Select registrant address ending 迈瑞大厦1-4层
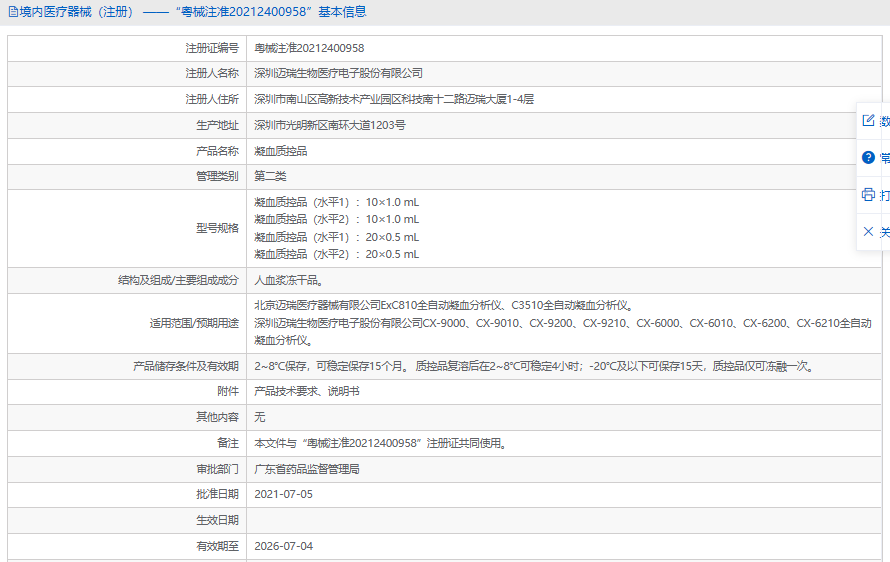890x562 pixels. click(x=394, y=99)
